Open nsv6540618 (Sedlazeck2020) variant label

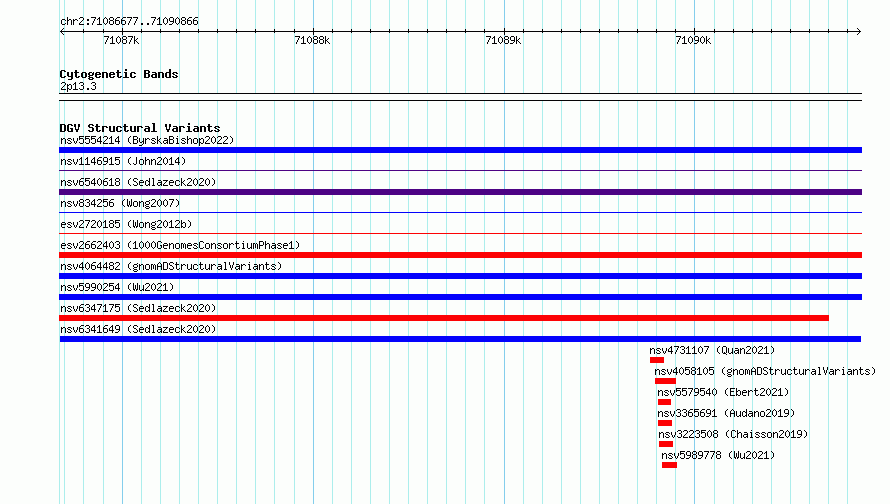[138, 182]
